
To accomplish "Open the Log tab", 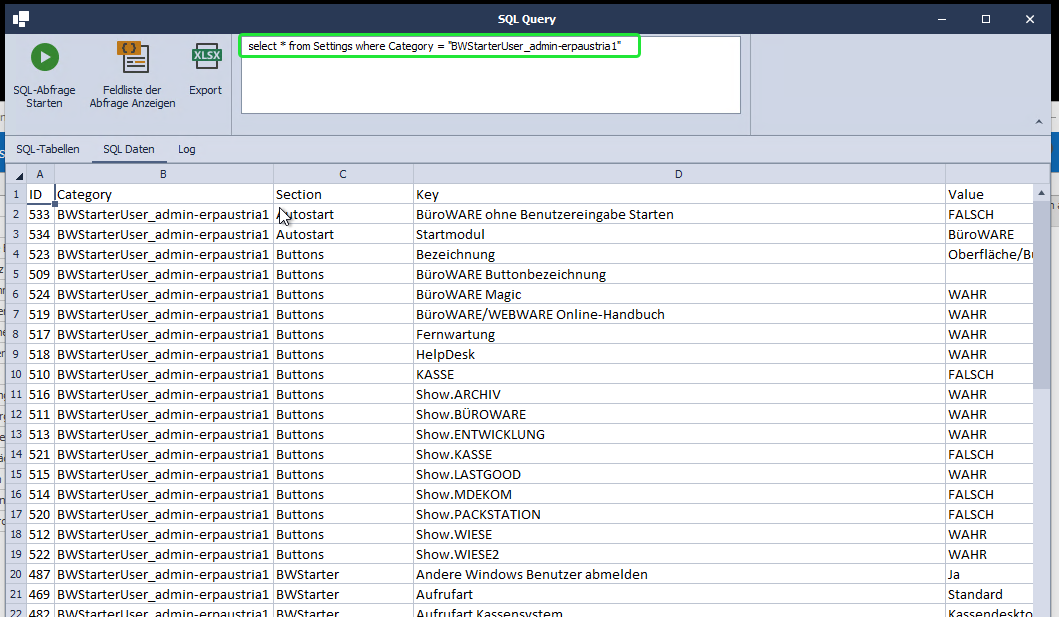I will click(187, 149).
